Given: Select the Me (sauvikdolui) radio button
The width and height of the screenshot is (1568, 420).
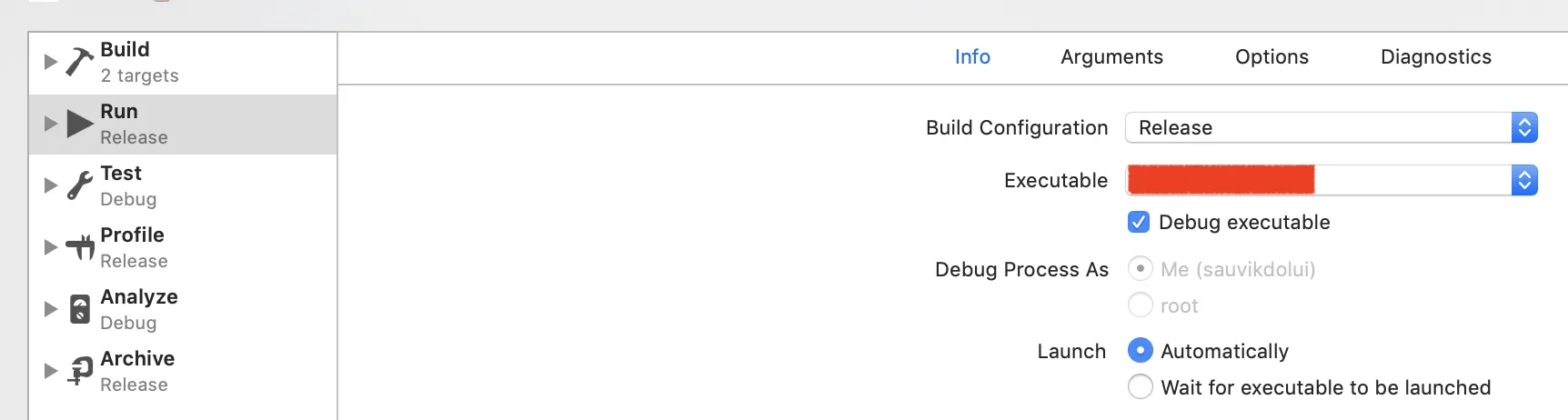Looking at the screenshot, I should pyautogui.click(x=1140, y=269).
